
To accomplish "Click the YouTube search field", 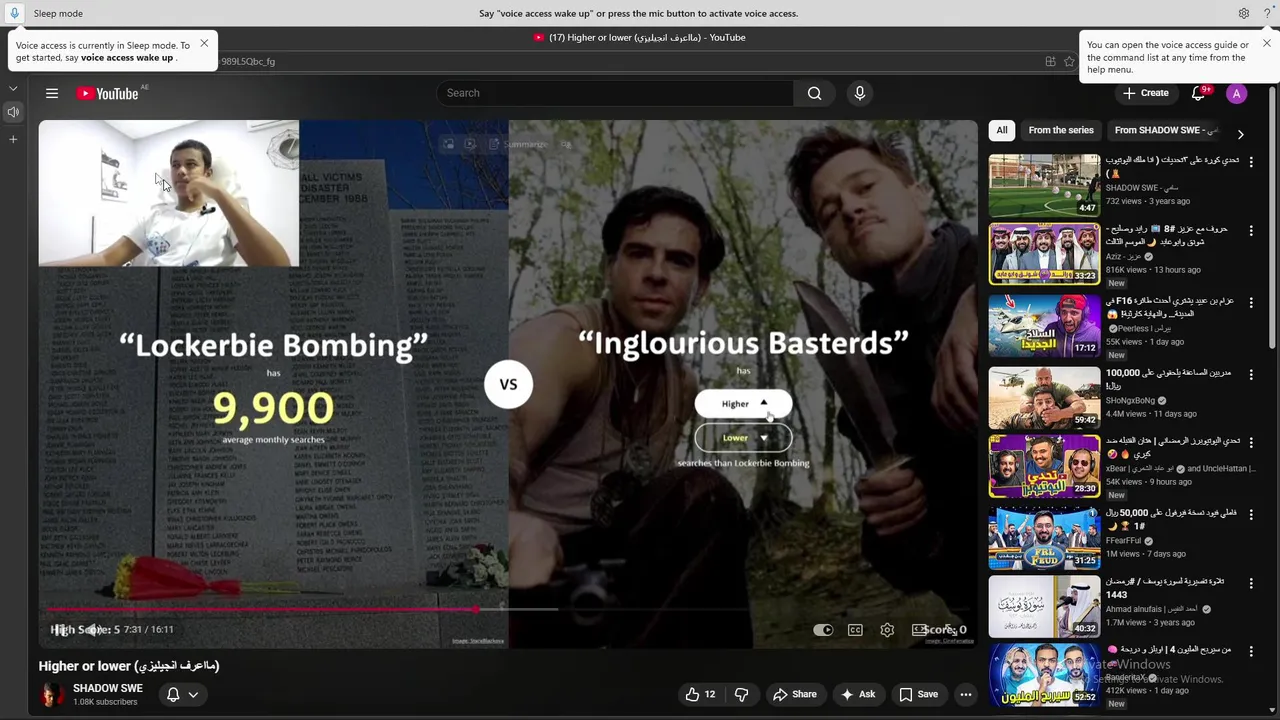I will pyautogui.click(x=615, y=93).
